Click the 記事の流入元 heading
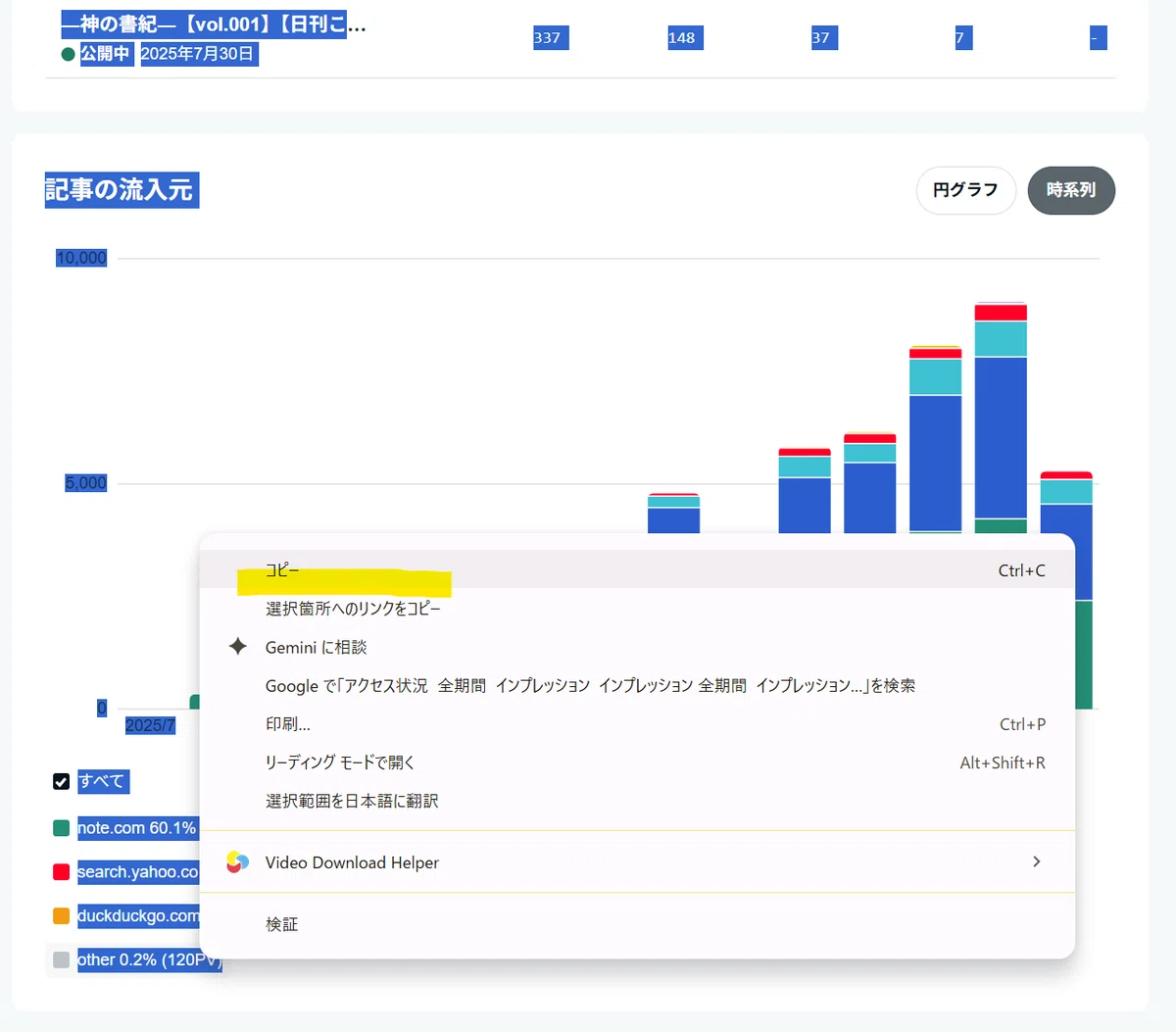1176x1032 pixels. 120,189
